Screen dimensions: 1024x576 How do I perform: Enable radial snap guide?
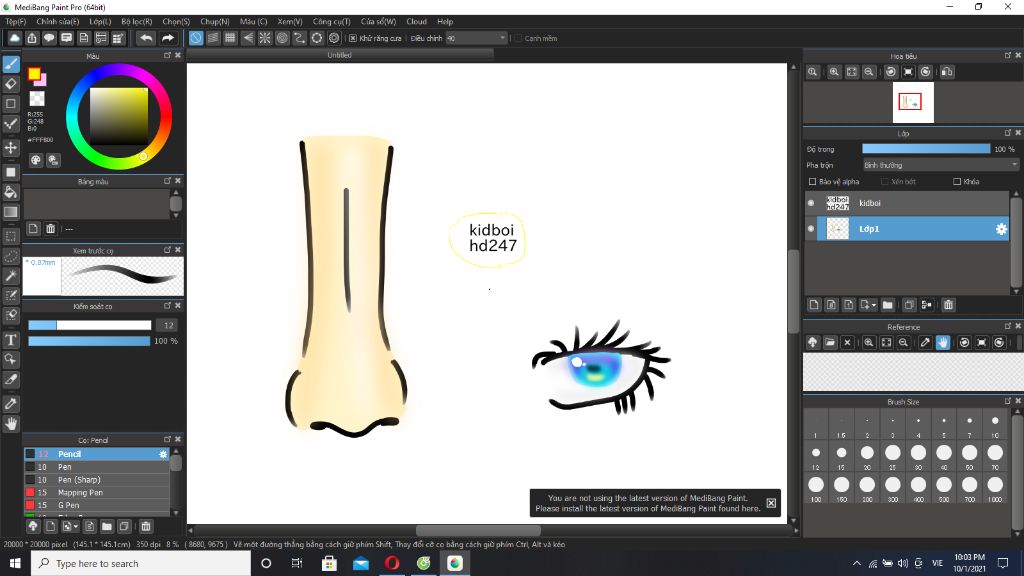(x=264, y=39)
